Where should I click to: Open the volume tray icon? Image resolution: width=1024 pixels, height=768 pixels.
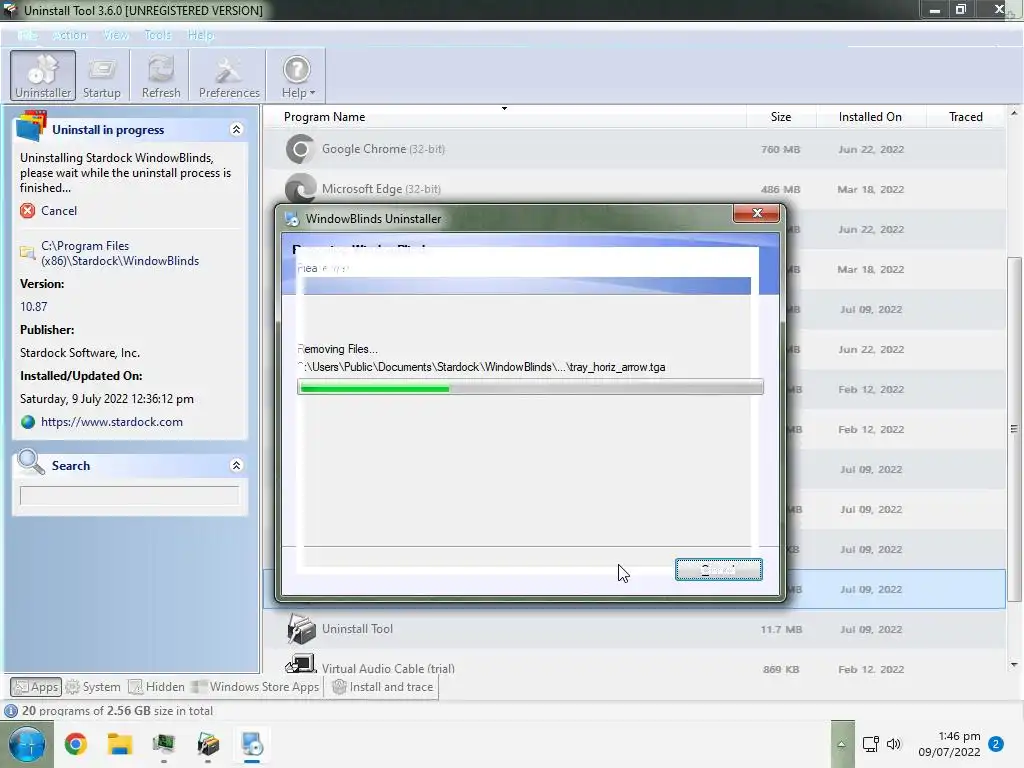coord(893,744)
